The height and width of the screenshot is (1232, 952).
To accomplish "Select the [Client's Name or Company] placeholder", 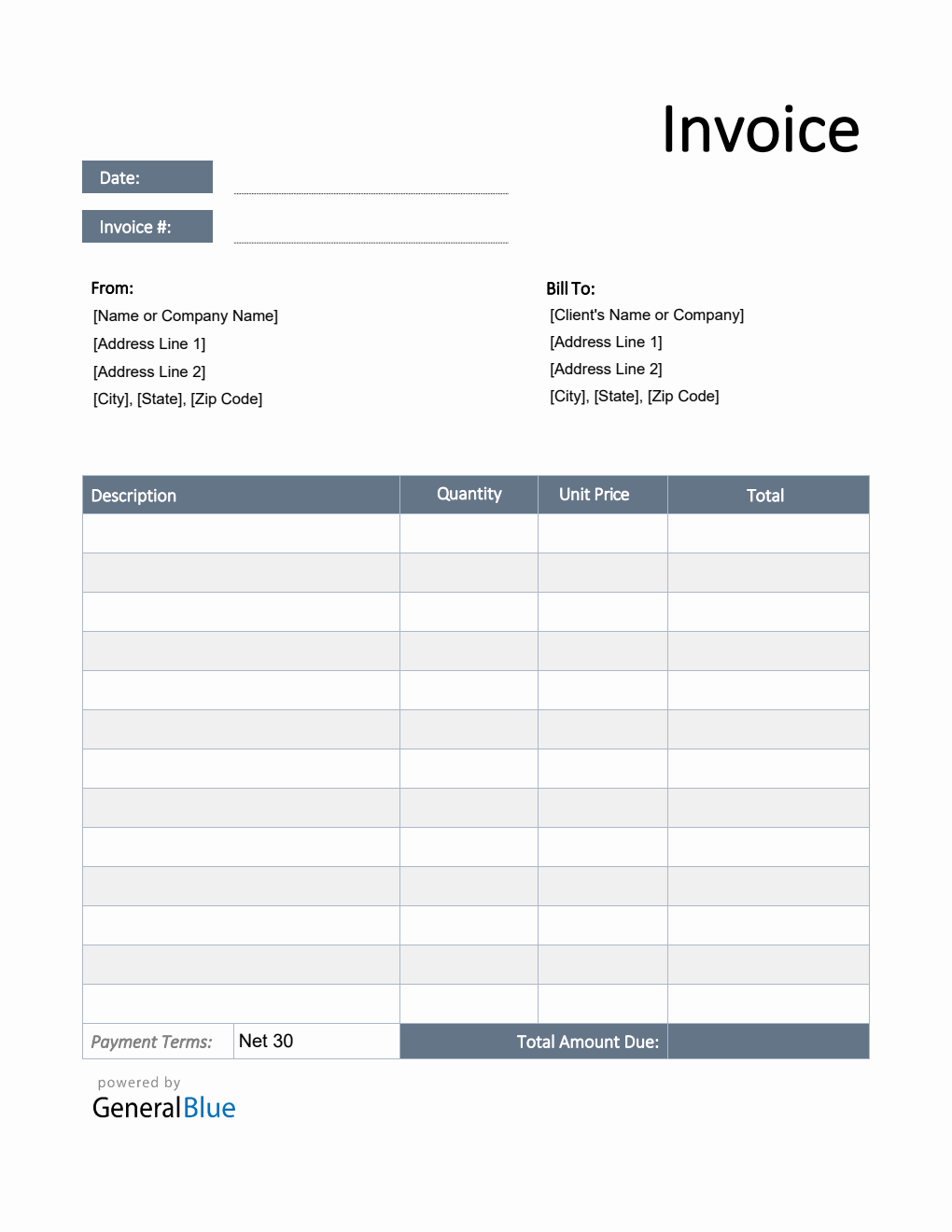I will coord(647,315).
